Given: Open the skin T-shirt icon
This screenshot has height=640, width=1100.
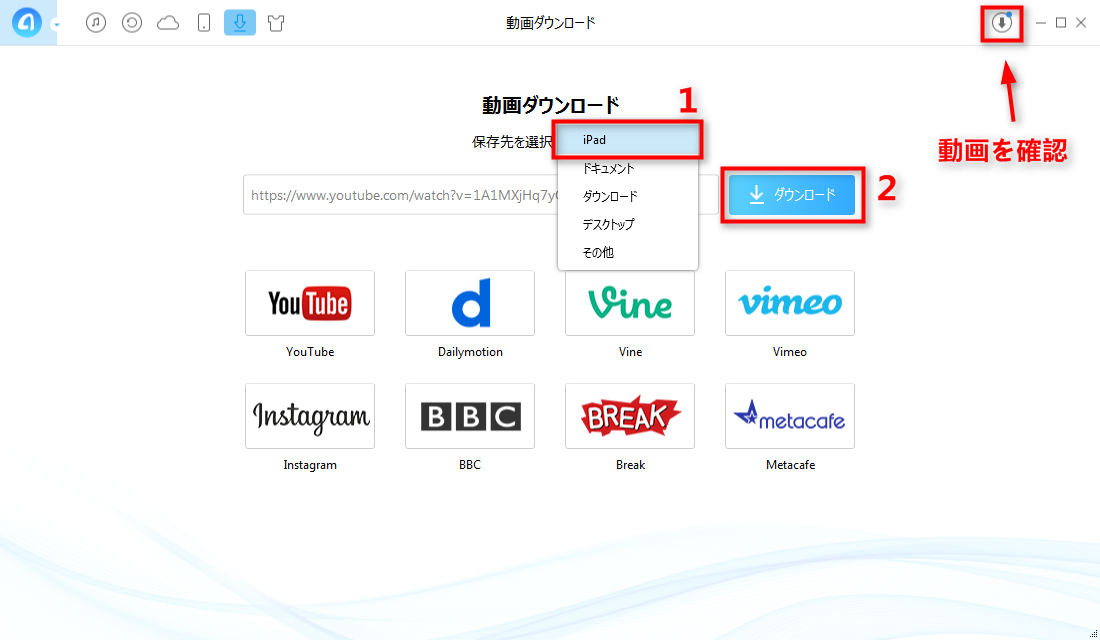Looking at the screenshot, I should 276,23.
